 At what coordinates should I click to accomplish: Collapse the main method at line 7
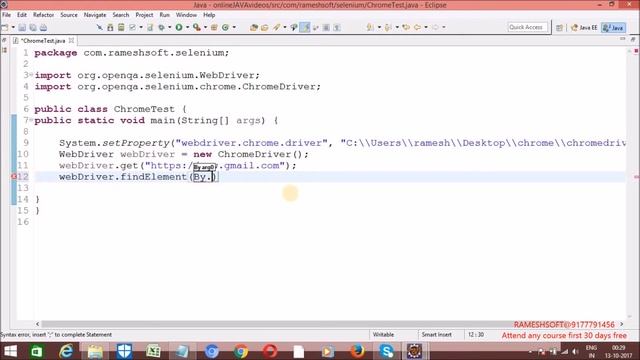[31, 120]
